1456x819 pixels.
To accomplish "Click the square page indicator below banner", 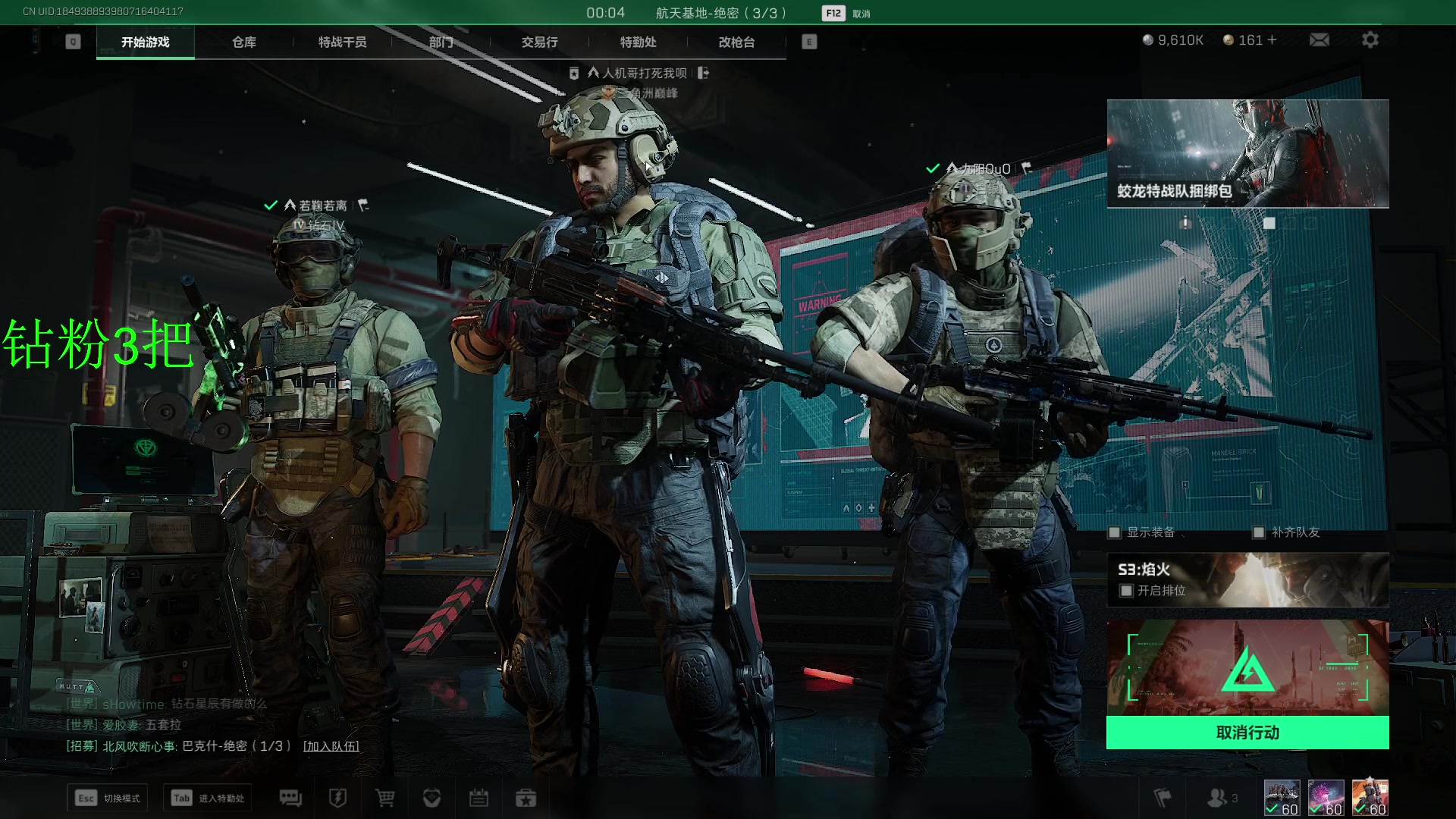I will (x=1269, y=223).
